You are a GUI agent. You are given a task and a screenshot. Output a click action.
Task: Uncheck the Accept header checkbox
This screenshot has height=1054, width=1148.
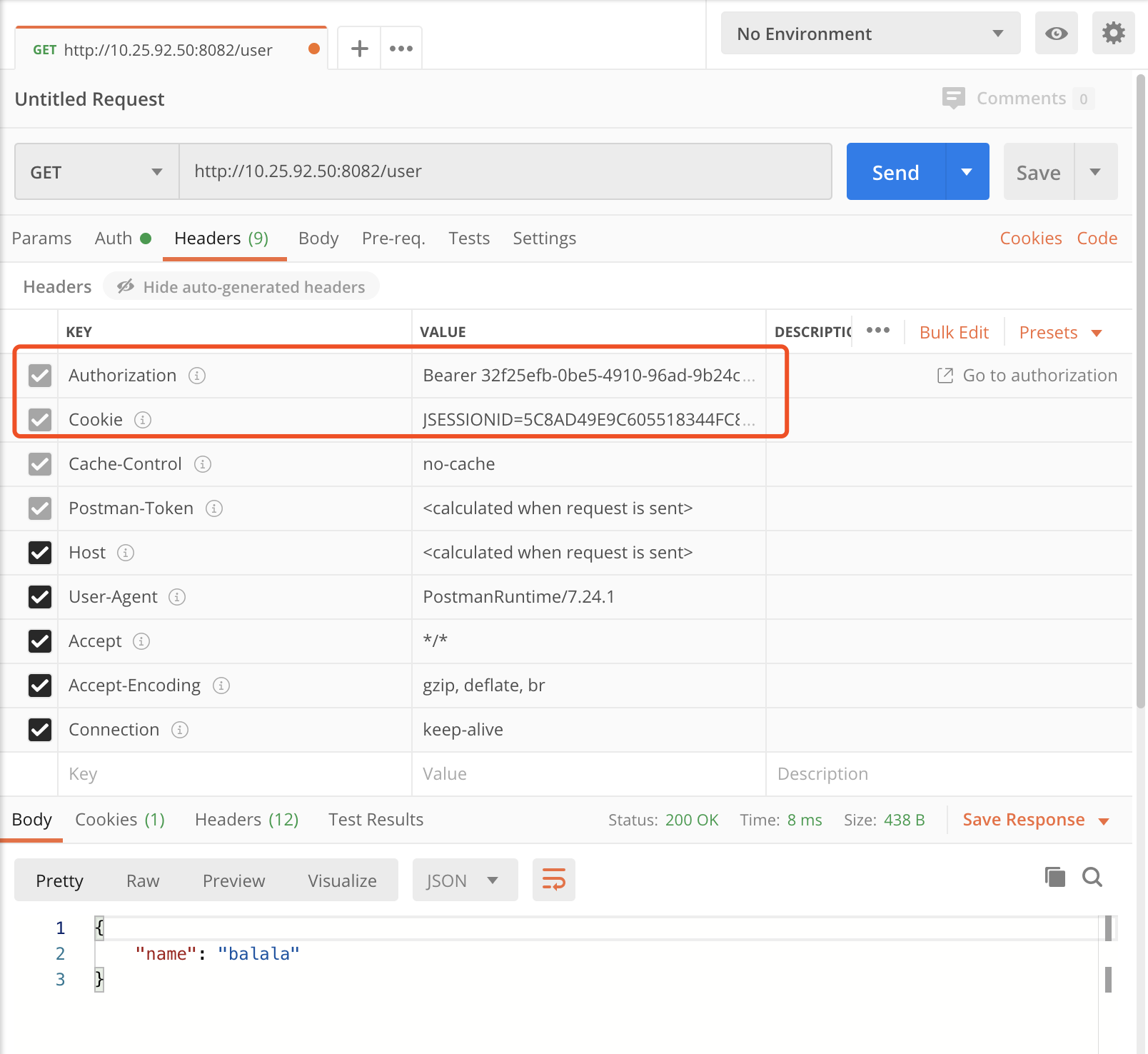coord(40,641)
